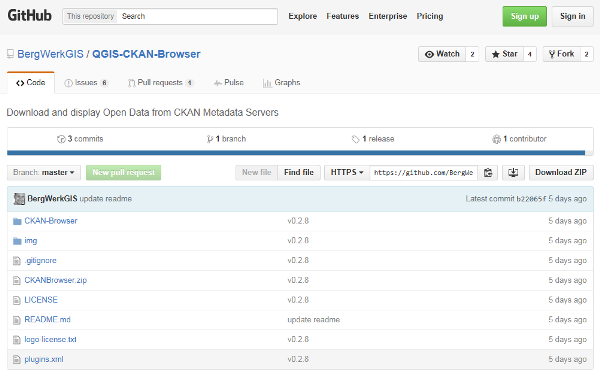Image resolution: width=600 pixels, height=373 pixels.
Task: Click v0.2.8 commit message in LICENSE row
Action: coord(298,300)
